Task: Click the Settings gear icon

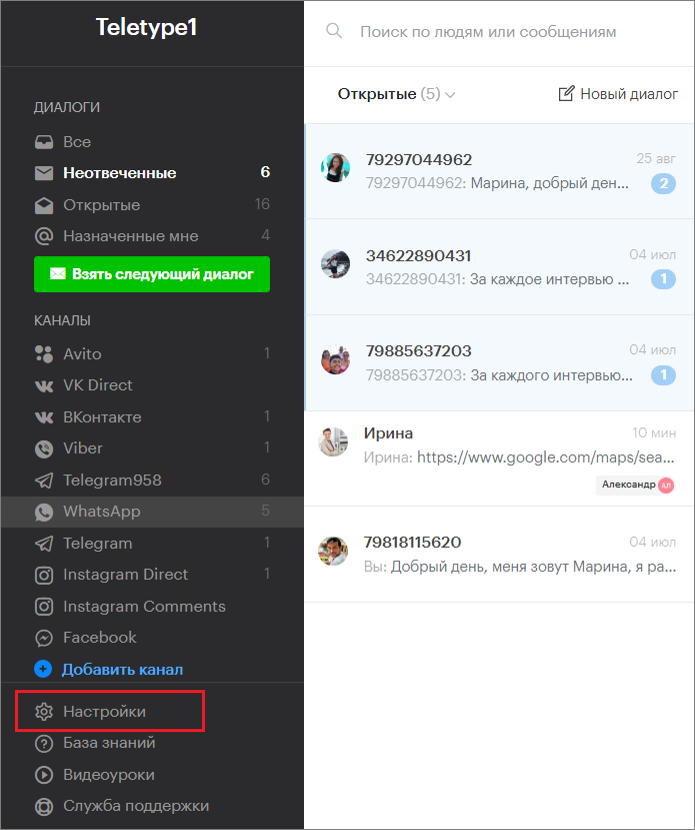Action: pos(44,712)
